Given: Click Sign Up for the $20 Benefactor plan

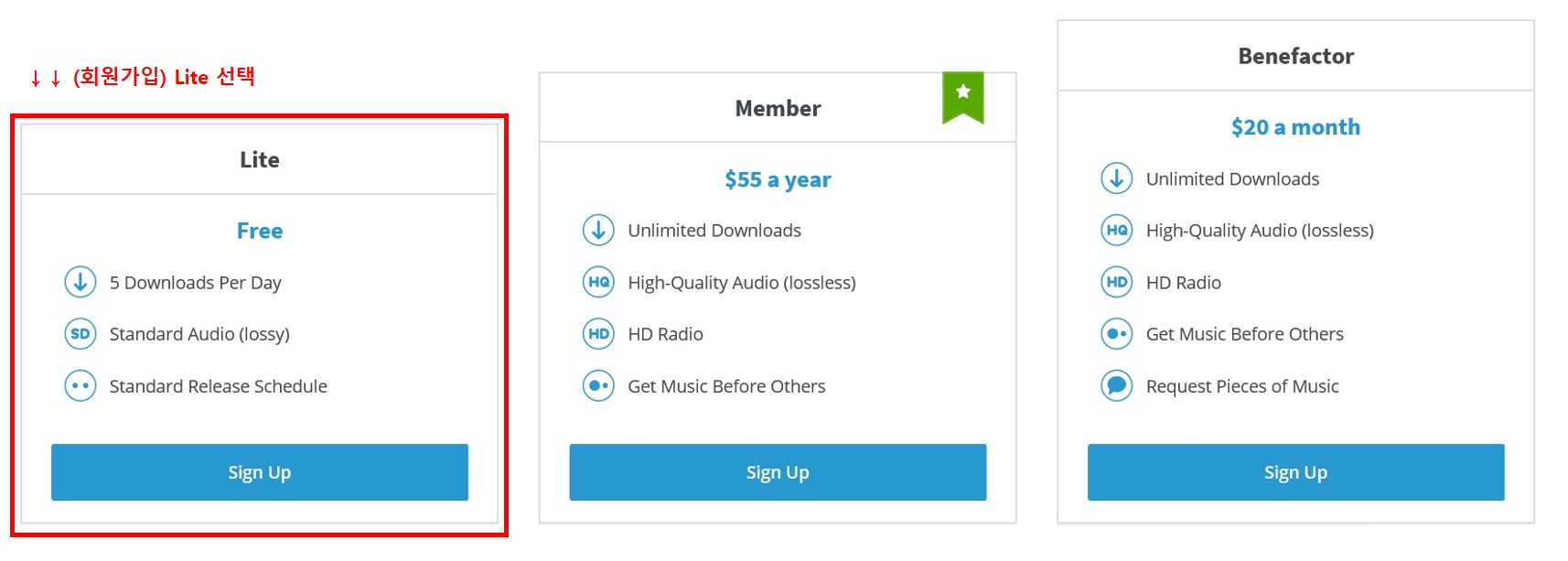Looking at the screenshot, I should click(1295, 472).
